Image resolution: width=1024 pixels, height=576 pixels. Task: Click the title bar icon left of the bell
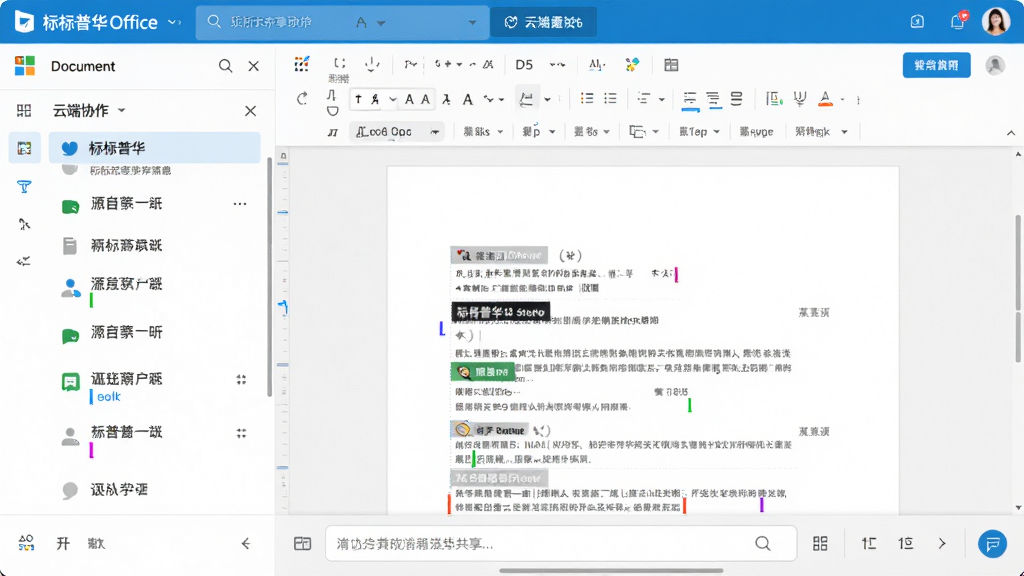pyautogui.click(x=917, y=22)
